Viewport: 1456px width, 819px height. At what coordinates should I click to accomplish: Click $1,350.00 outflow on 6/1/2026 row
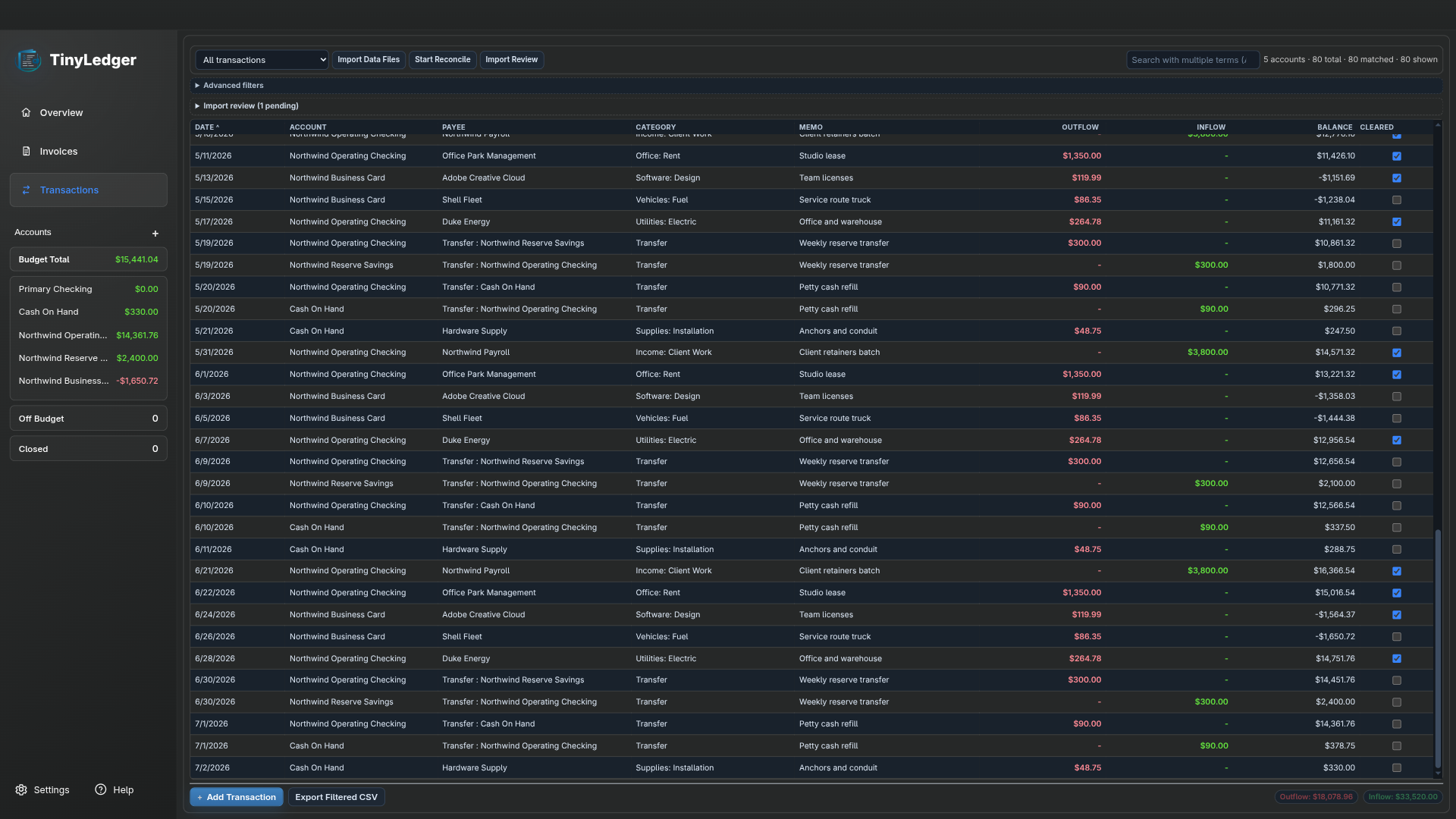tap(1081, 375)
